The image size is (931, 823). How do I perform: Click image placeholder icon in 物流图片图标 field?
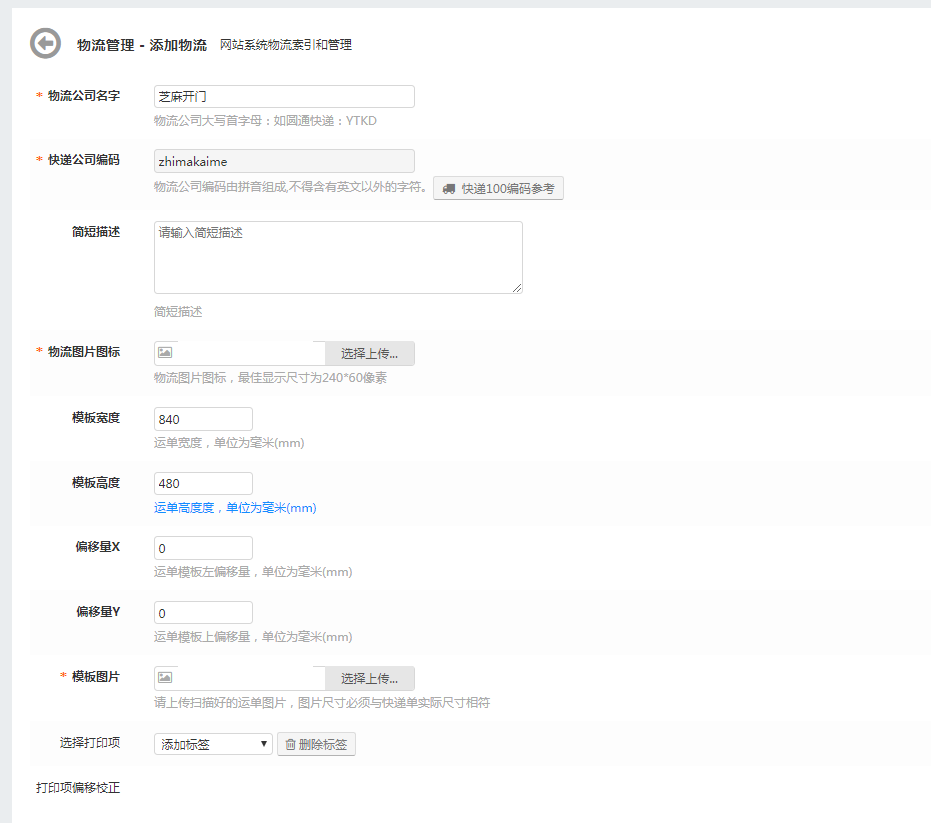[165, 353]
